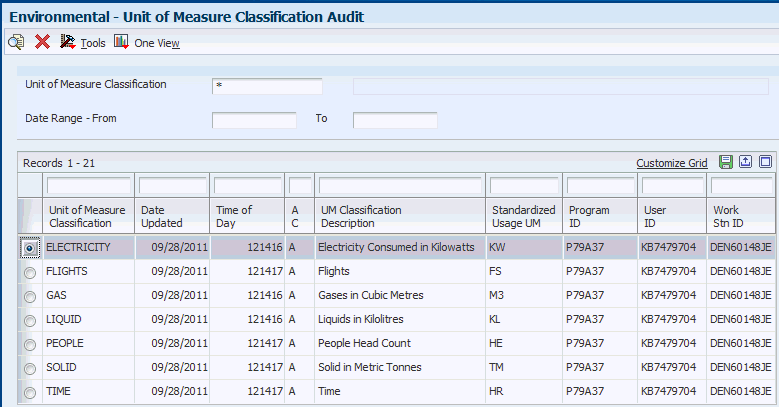Click the Tools hammer icon
The width and height of the screenshot is (779, 407).
(x=68, y=42)
